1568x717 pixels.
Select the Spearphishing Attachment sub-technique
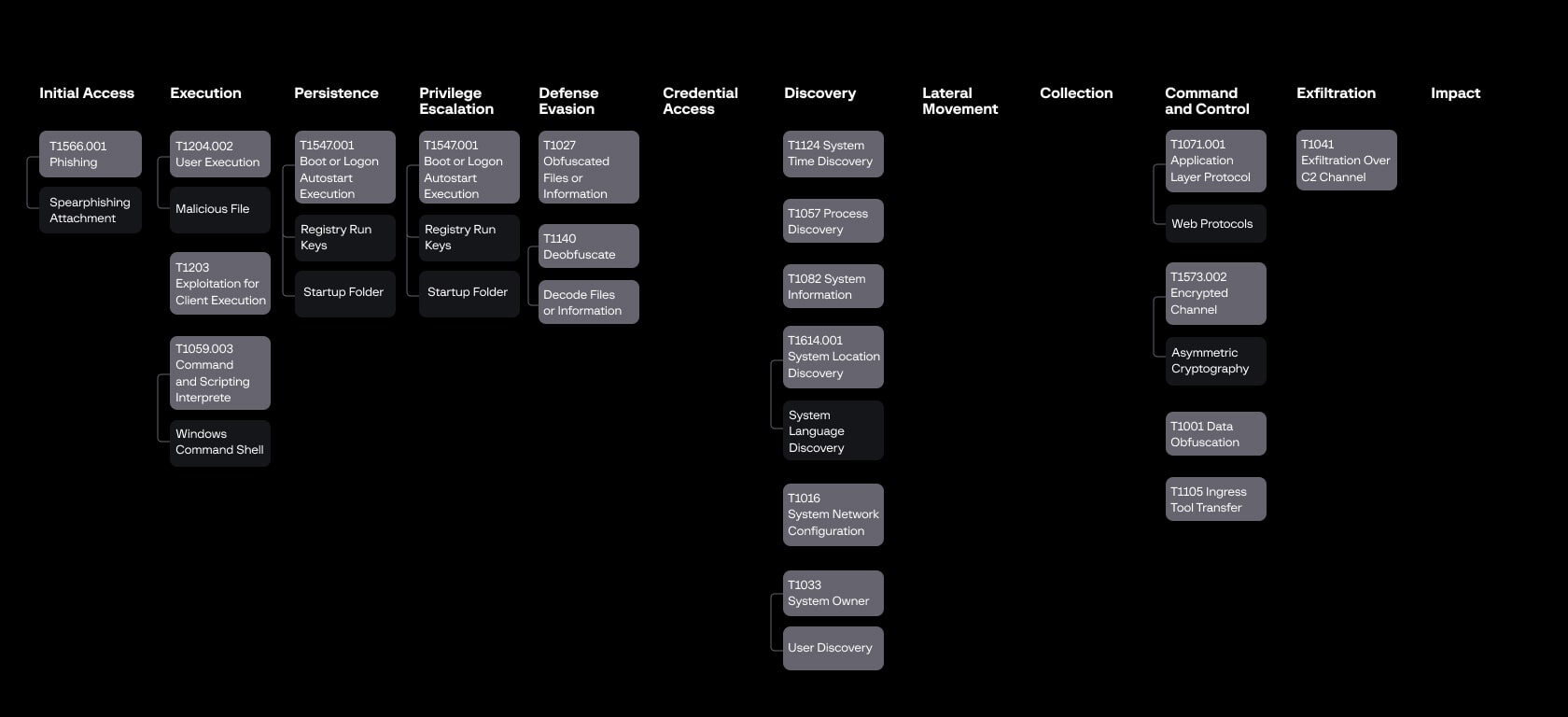[91, 210]
